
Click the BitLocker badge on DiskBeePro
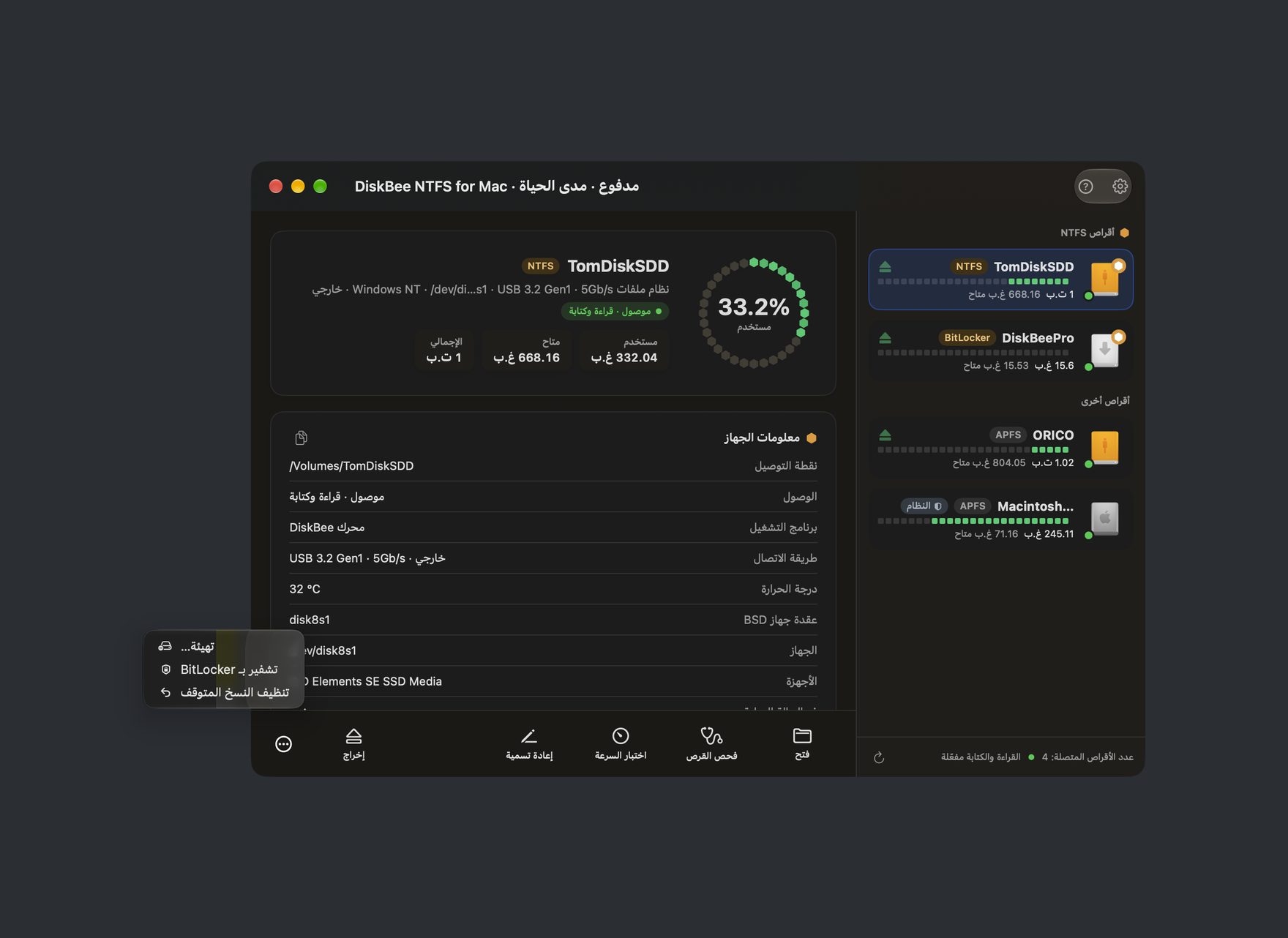click(967, 337)
